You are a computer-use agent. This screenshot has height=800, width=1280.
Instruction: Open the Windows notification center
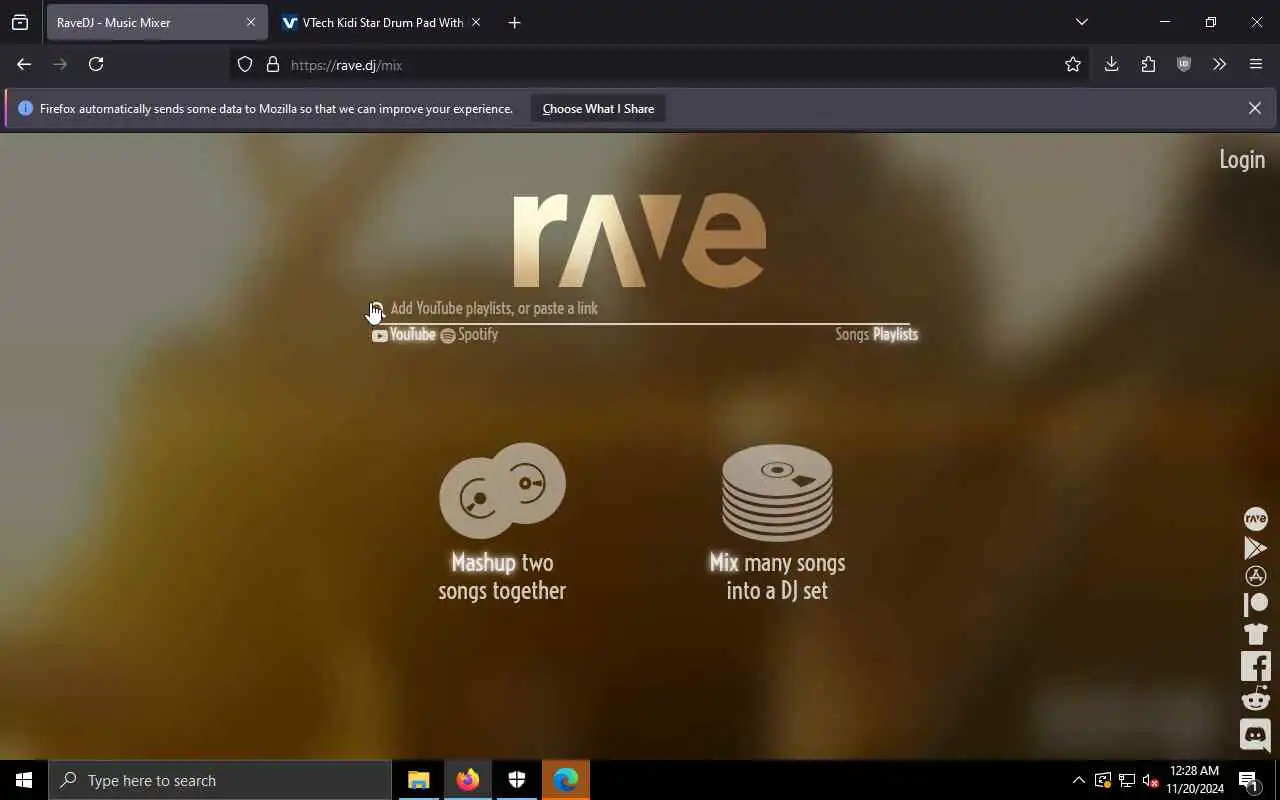[1249, 780]
